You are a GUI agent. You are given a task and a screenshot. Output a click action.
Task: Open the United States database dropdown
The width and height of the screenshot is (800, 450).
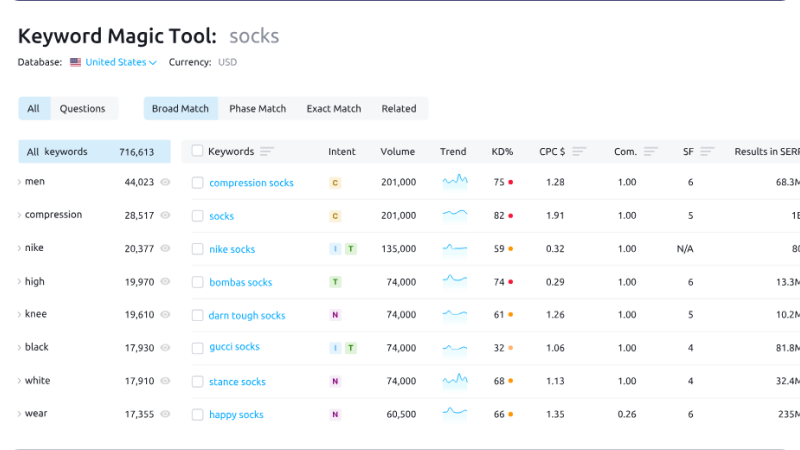tap(121, 62)
